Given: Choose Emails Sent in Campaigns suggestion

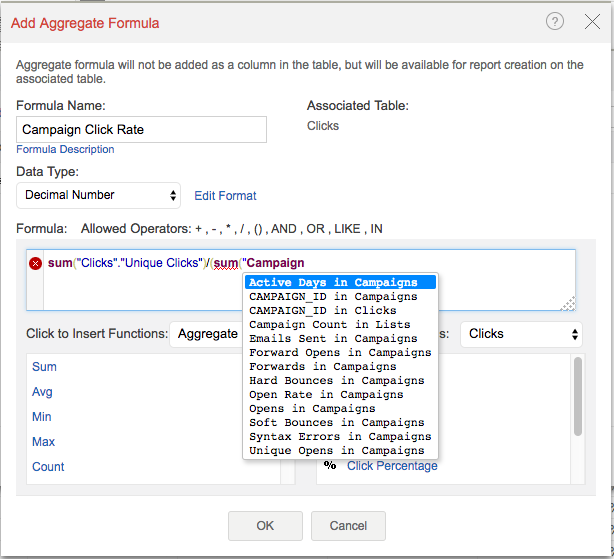Looking at the screenshot, I should [339, 339].
